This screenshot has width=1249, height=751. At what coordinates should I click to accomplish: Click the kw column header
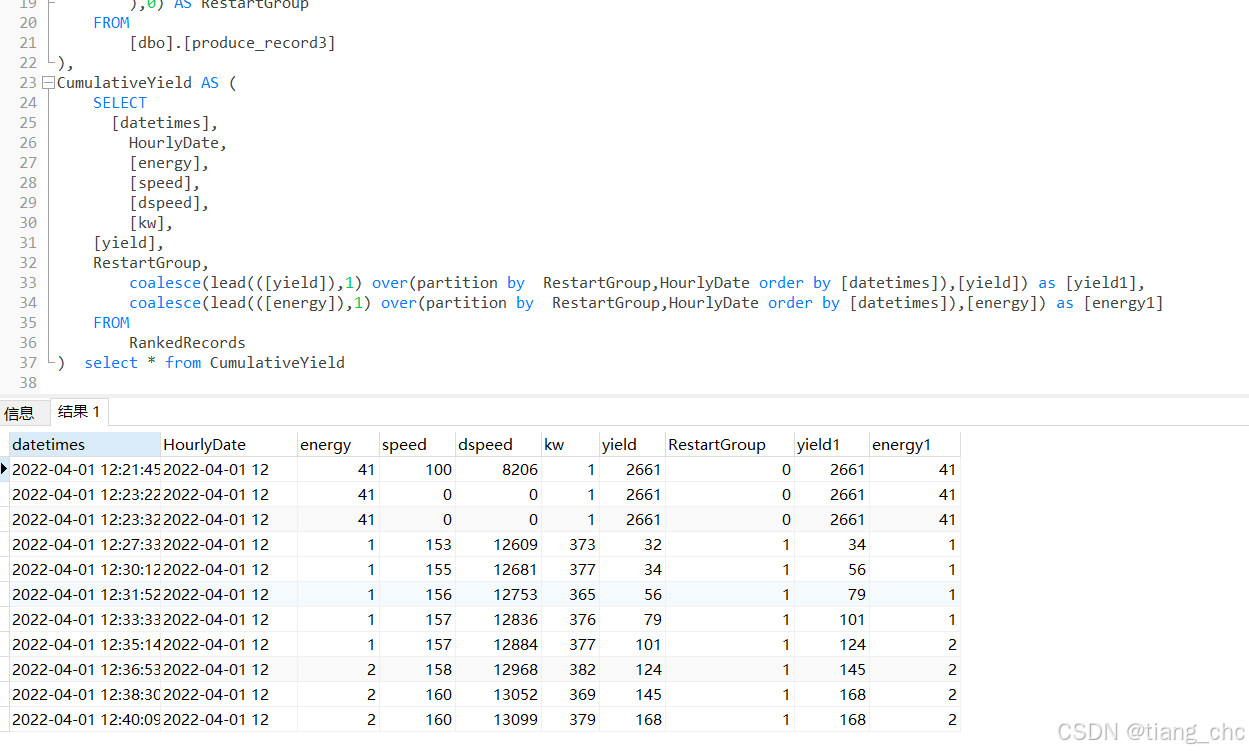570,445
